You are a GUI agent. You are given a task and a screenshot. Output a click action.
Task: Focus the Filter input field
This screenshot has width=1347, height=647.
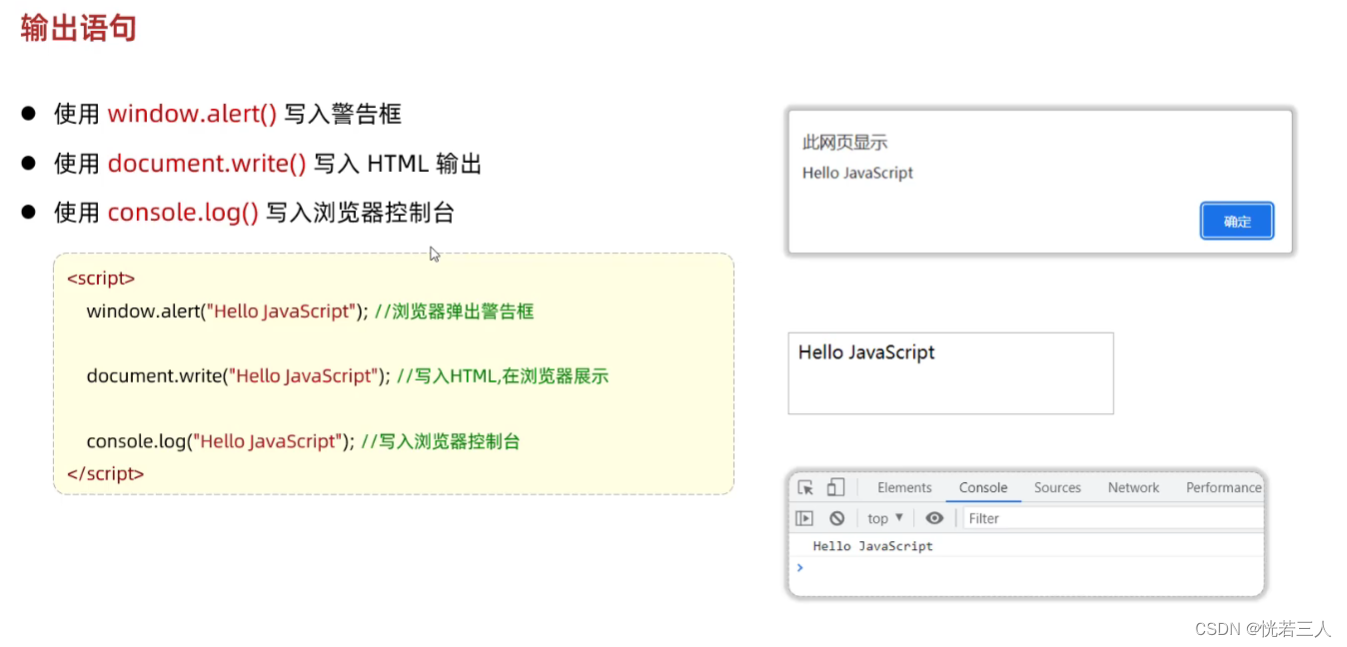pyautogui.click(x=1113, y=518)
